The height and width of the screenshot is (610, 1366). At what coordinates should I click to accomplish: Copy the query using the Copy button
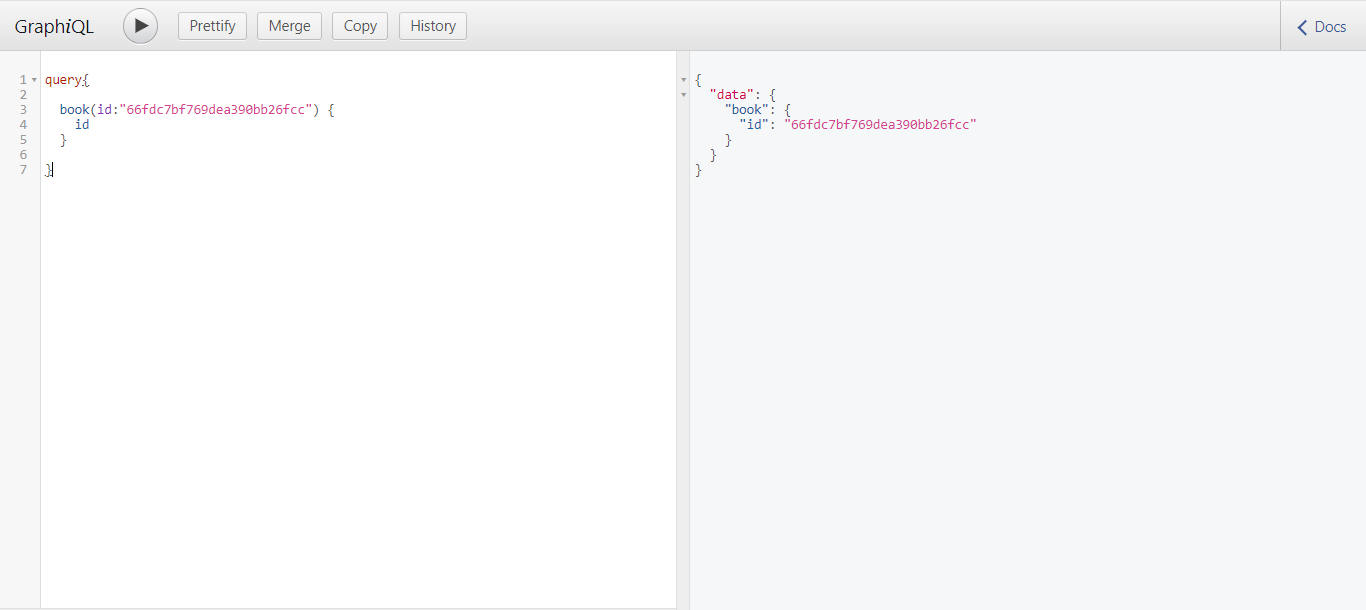click(359, 25)
